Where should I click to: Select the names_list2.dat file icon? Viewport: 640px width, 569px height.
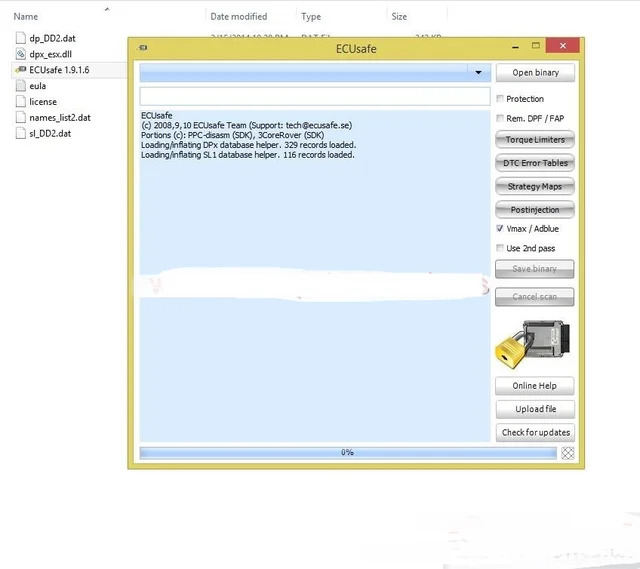click(20, 118)
